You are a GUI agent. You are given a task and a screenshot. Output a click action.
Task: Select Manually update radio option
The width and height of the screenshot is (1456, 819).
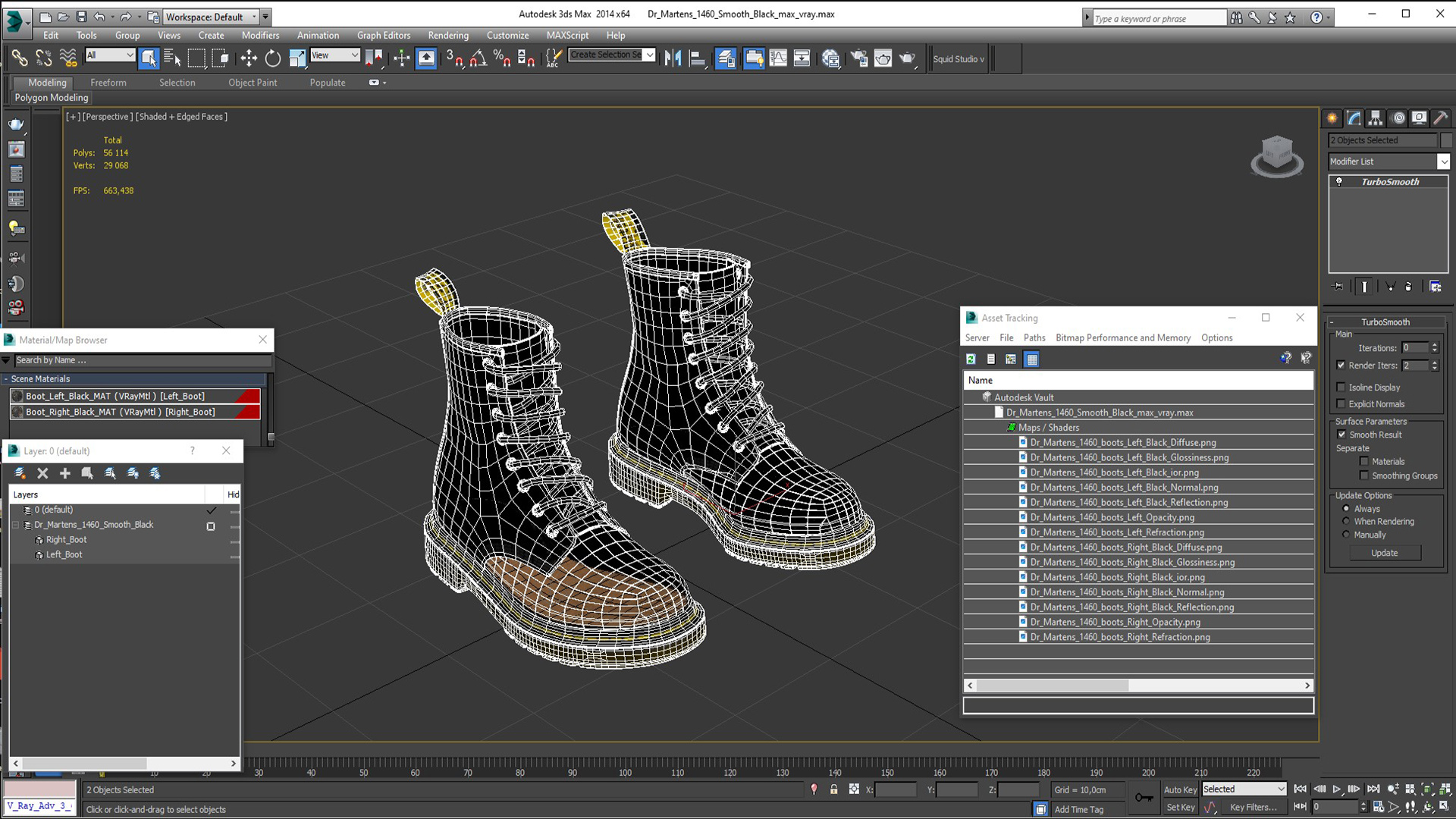tap(1346, 535)
